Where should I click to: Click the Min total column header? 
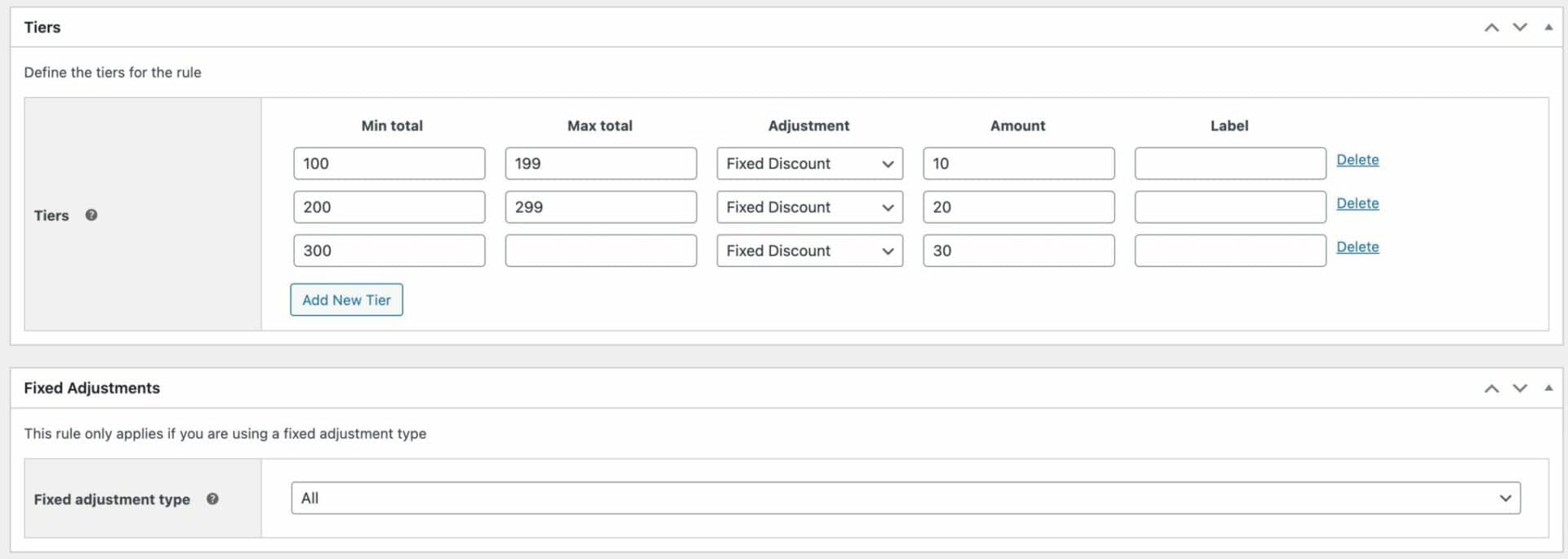[x=392, y=126]
